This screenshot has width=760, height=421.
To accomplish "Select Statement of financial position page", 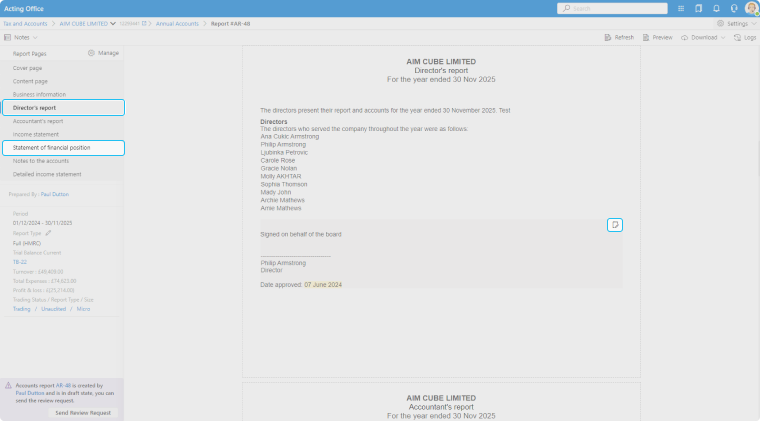I will 65,148.
